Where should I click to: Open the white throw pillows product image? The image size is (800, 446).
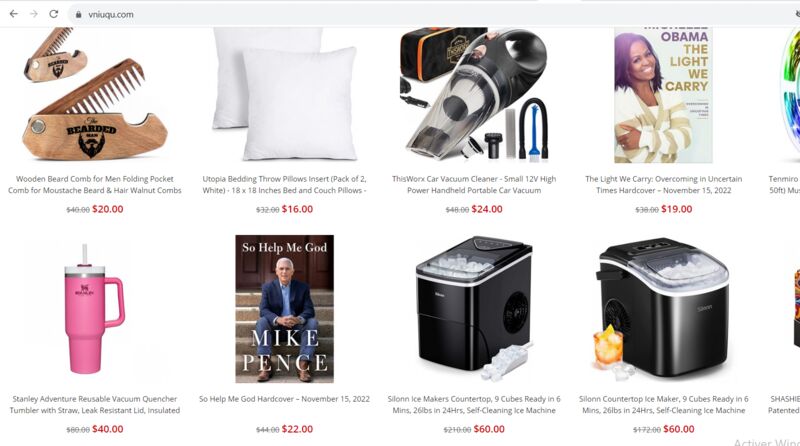point(284,94)
